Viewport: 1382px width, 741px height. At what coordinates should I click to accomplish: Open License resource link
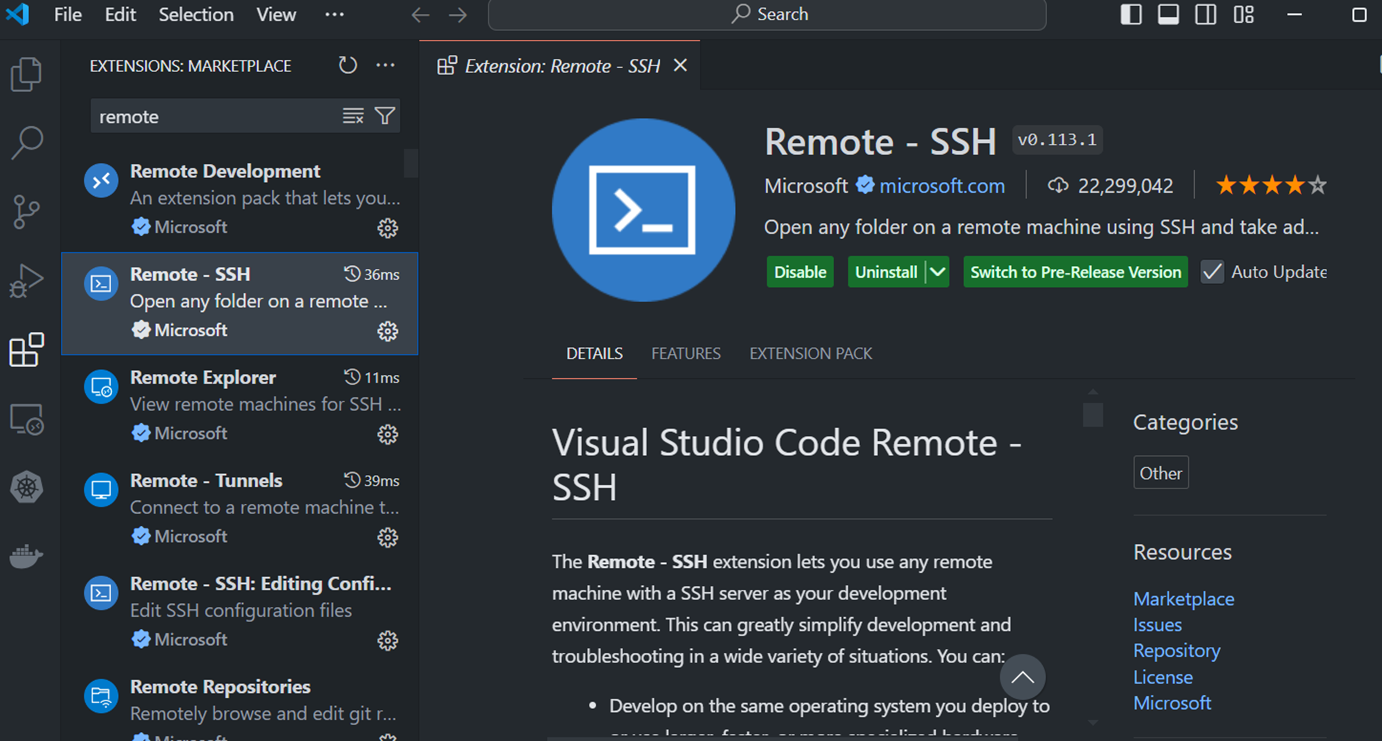pos(1163,677)
